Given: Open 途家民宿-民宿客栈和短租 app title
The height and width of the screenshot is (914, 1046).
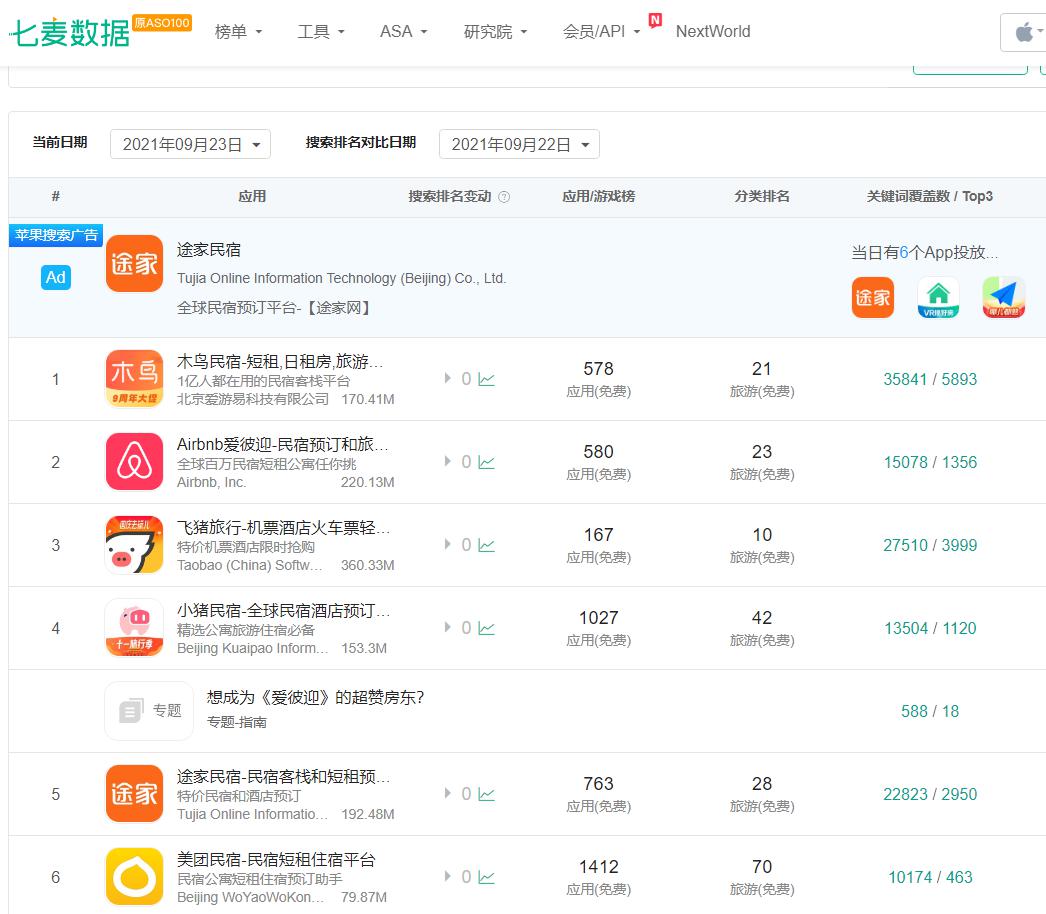Looking at the screenshot, I should [x=284, y=777].
